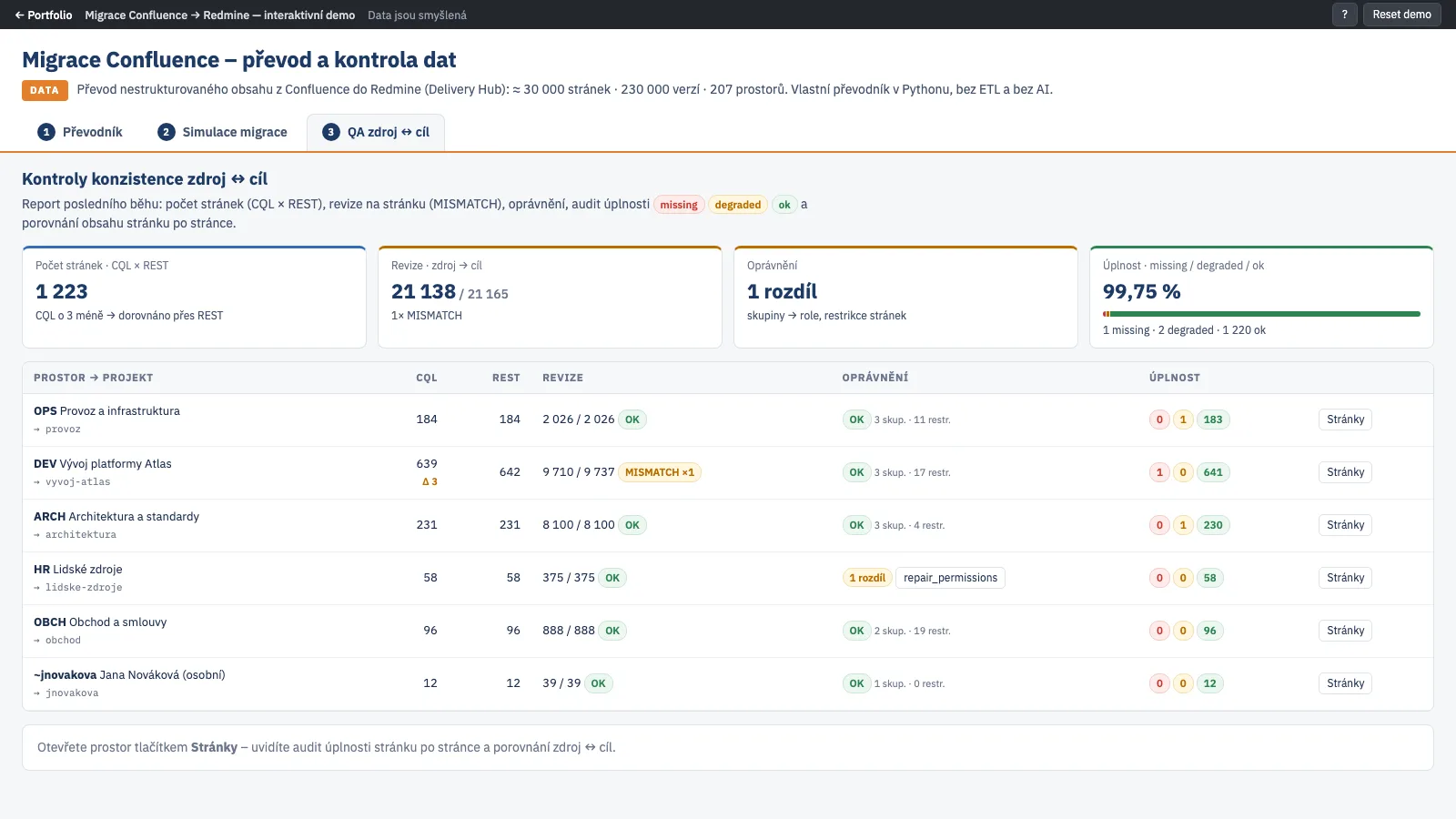Select the QA zdroj ⇔ cíl tab
This screenshot has height=819, width=1456.
click(x=376, y=132)
